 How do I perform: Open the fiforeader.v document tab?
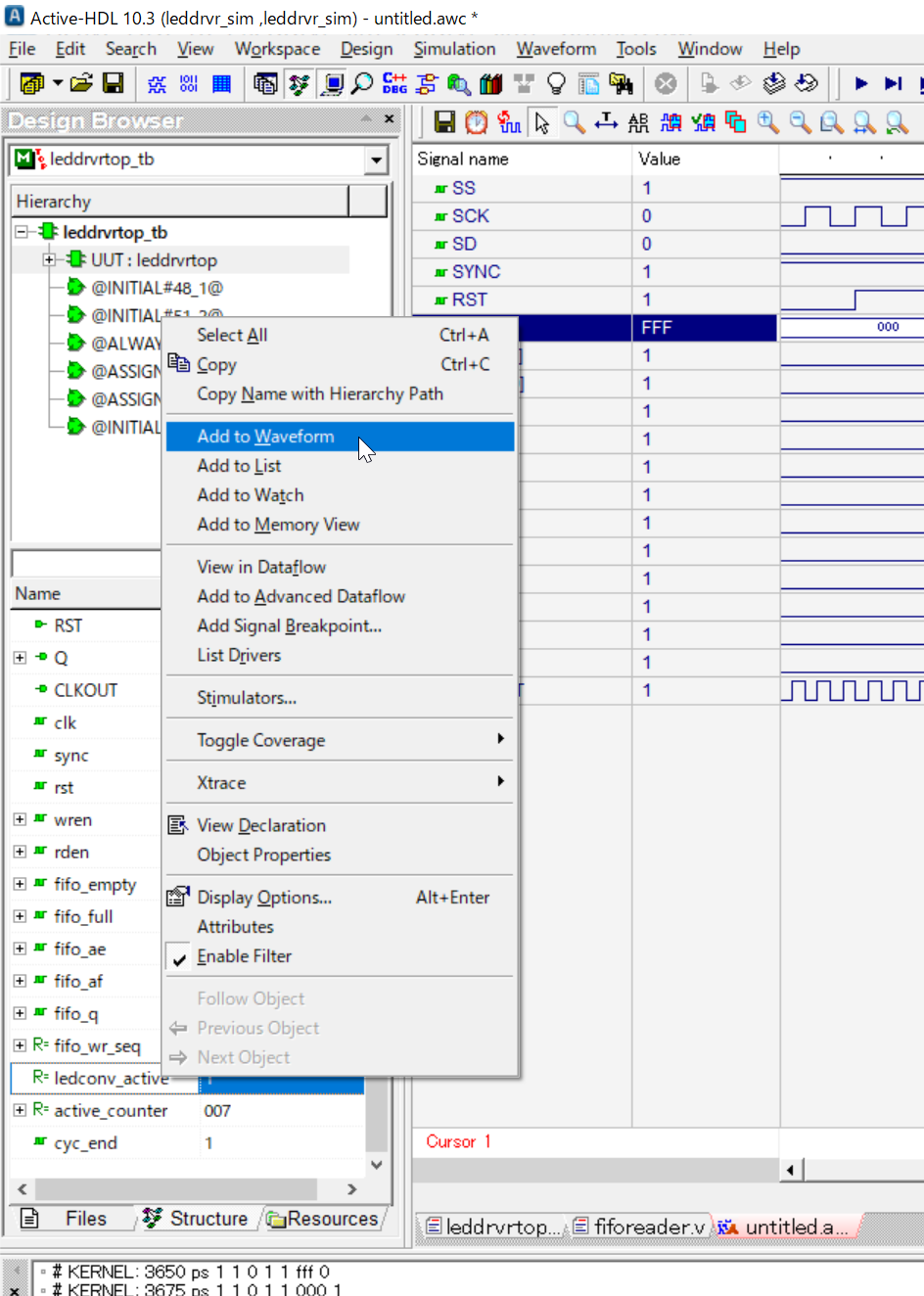[640, 1227]
